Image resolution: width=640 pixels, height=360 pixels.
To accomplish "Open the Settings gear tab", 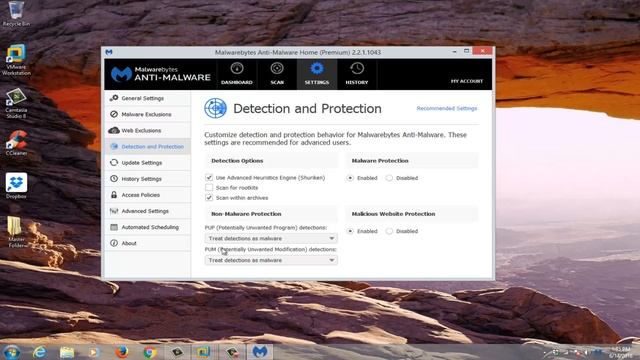I will pos(317,69).
